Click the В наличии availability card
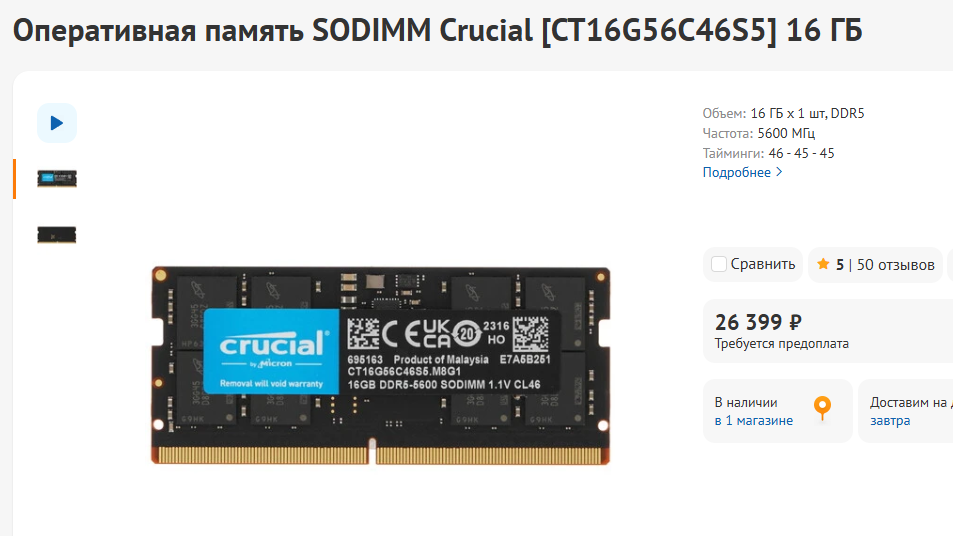953x536 pixels. pyautogui.click(x=777, y=411)
